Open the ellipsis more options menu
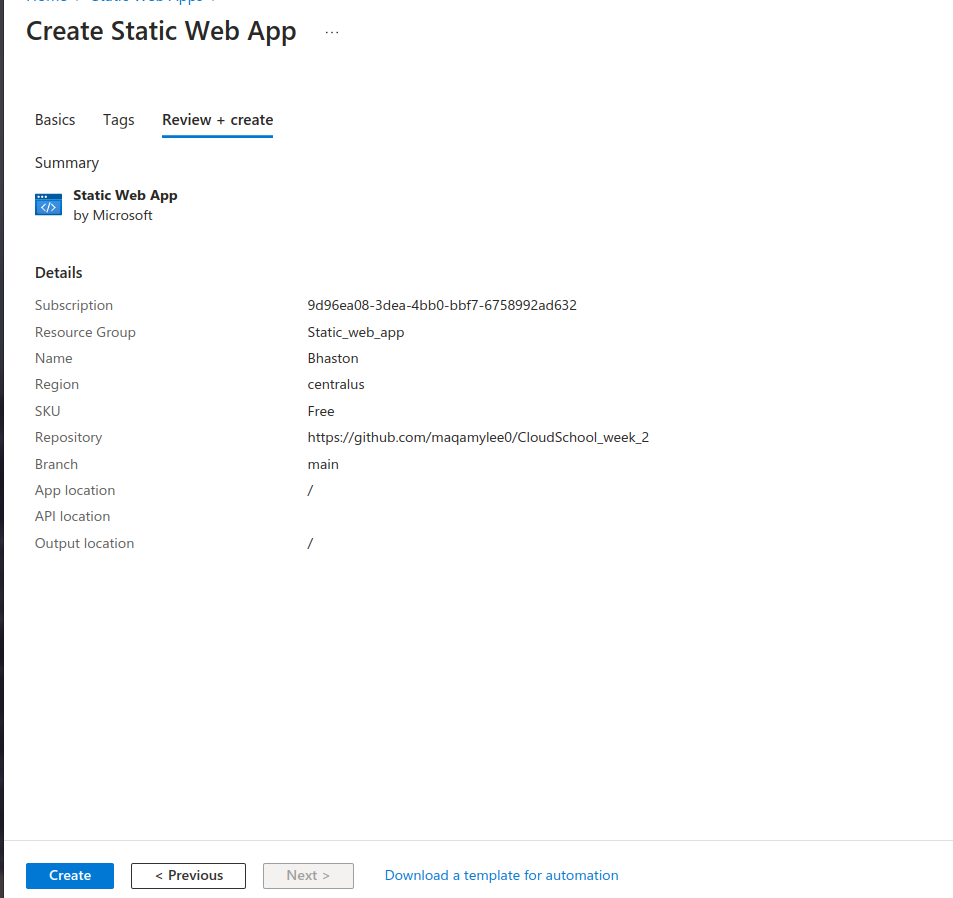The height and width of the screenshot is (898, 953). (x=332, y=32)
